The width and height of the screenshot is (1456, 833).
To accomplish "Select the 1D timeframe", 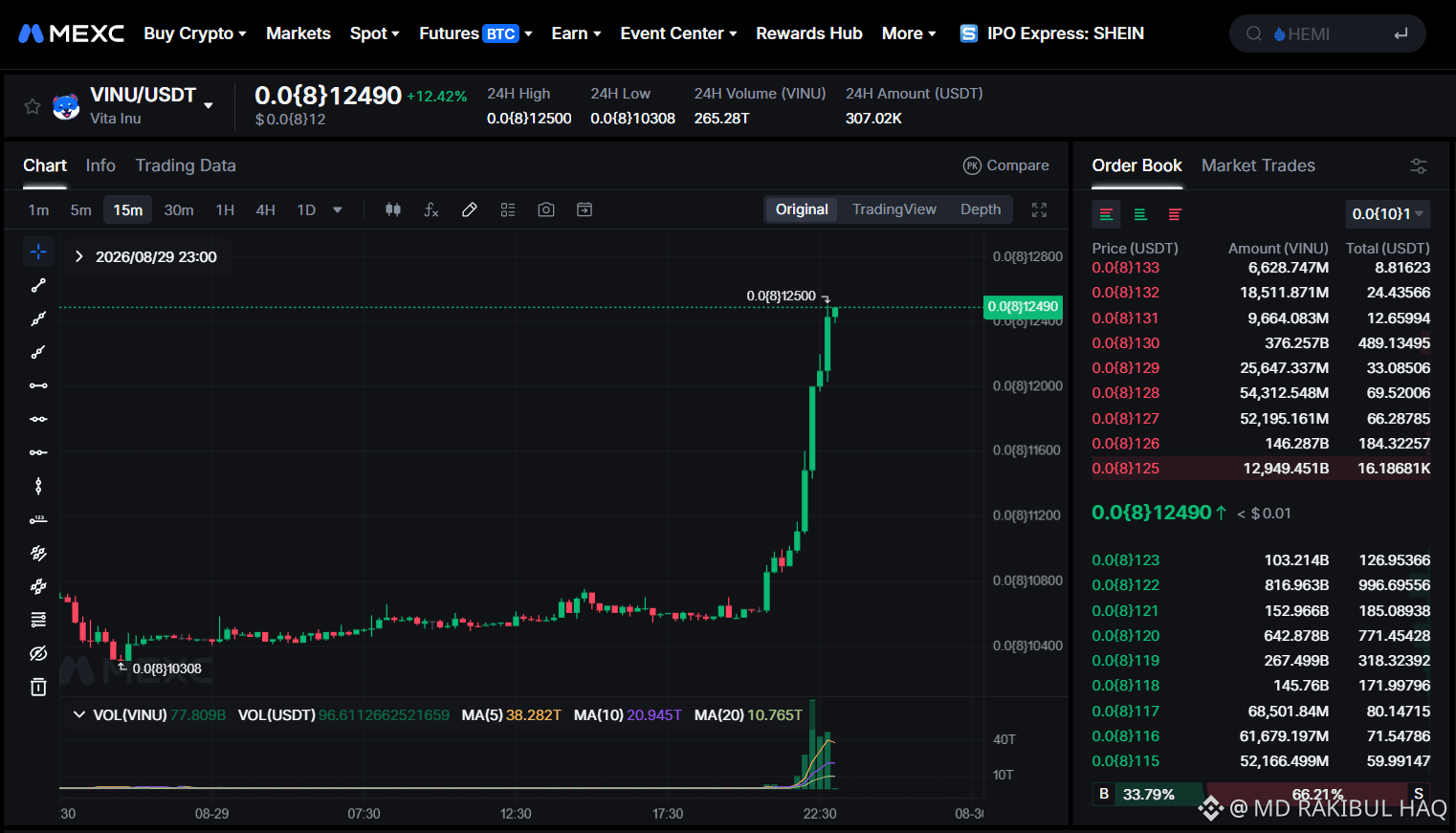I will pos(306,210).
